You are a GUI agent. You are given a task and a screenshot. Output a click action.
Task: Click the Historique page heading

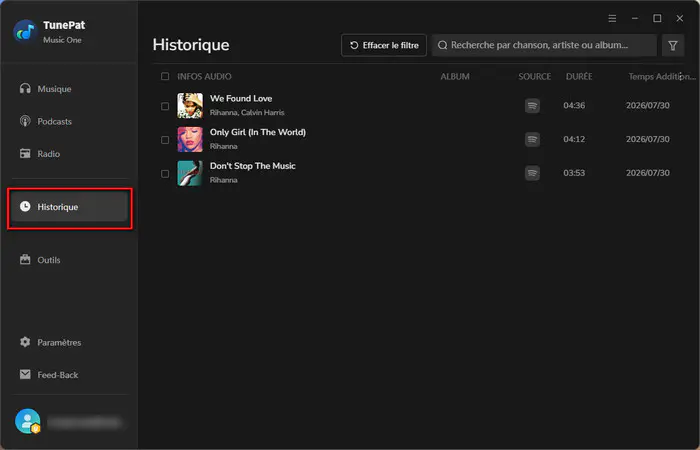tap(191, 45)
